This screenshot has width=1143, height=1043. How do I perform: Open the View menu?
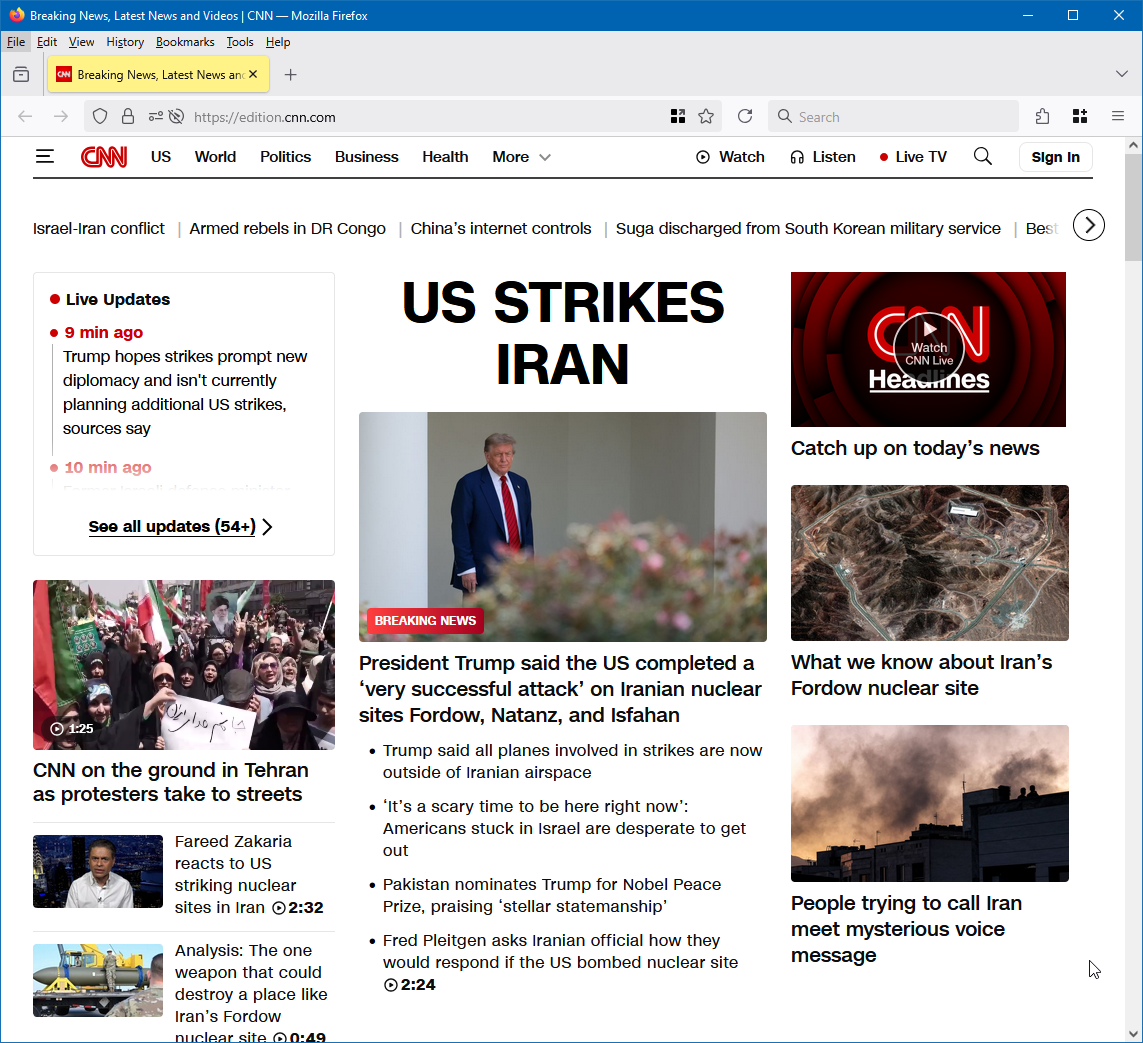pyautogui.click(x=81, y=42)
